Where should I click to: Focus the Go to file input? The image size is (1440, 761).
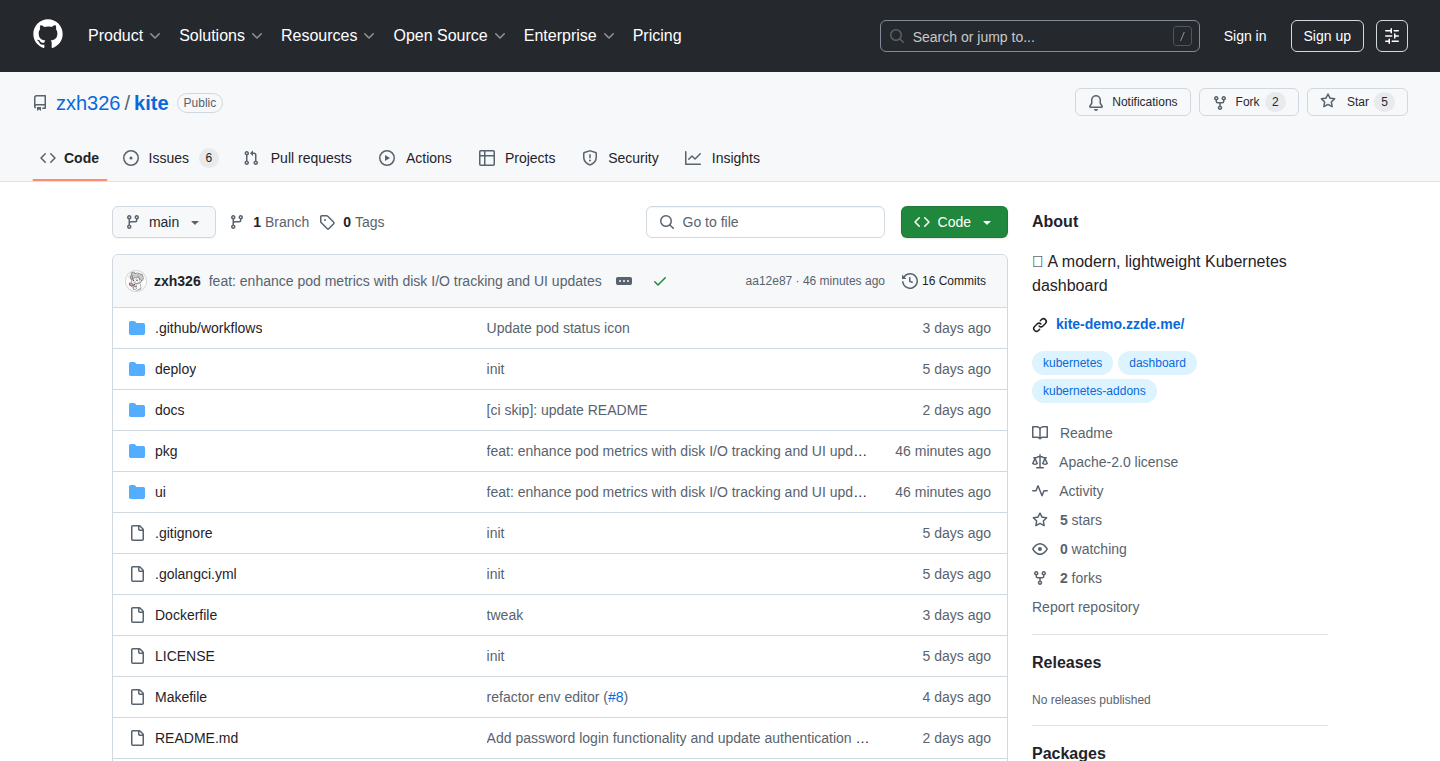coord(765,222)
